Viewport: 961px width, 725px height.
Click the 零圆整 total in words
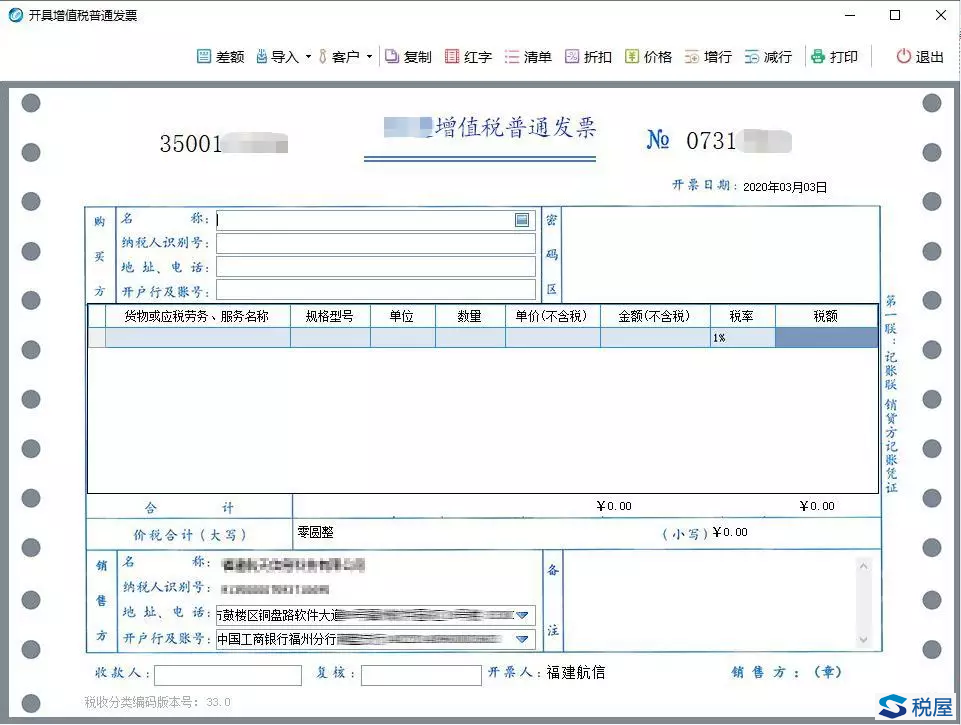pyautogui.click(x=316, y=532)
